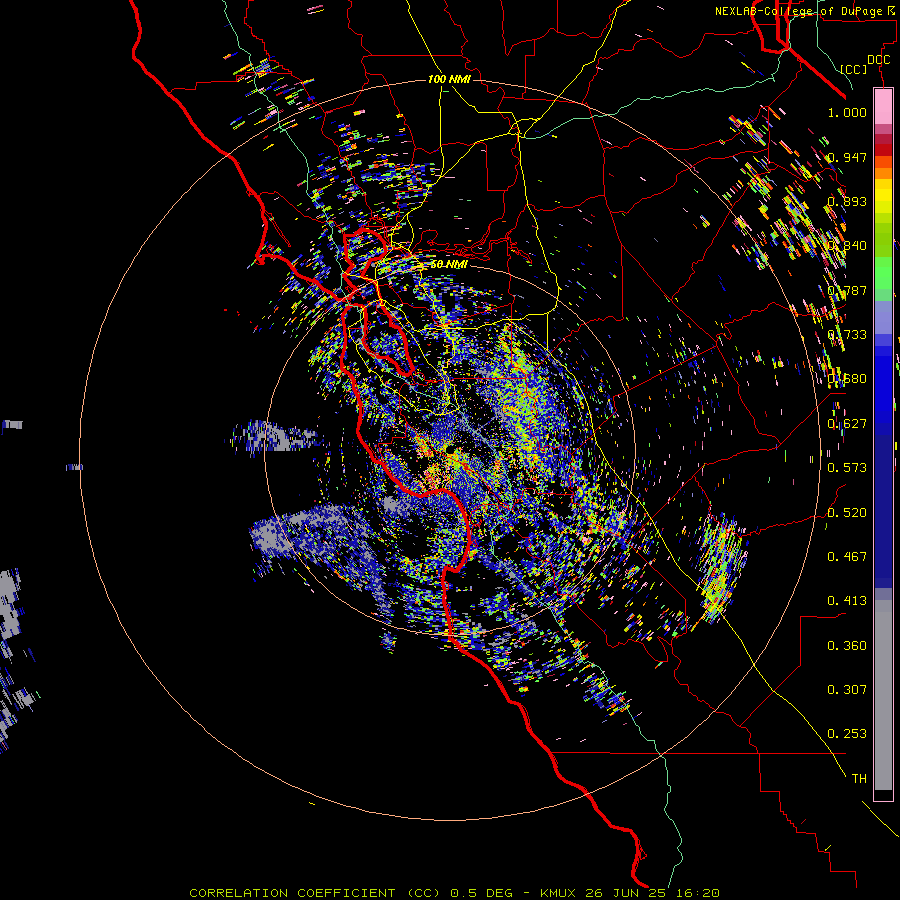Click the 0.307 scale value
The image size is (900, 900).
pyautogui.click(x=847, y=690)
